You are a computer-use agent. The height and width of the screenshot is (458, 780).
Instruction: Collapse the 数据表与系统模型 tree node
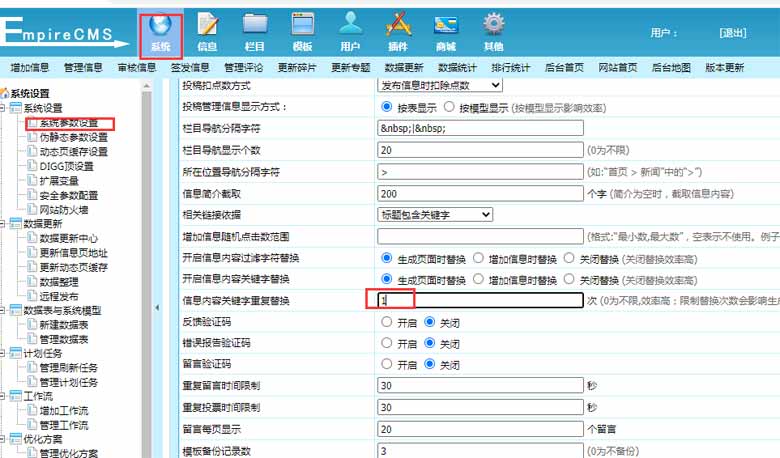click(x=3, y=310)
